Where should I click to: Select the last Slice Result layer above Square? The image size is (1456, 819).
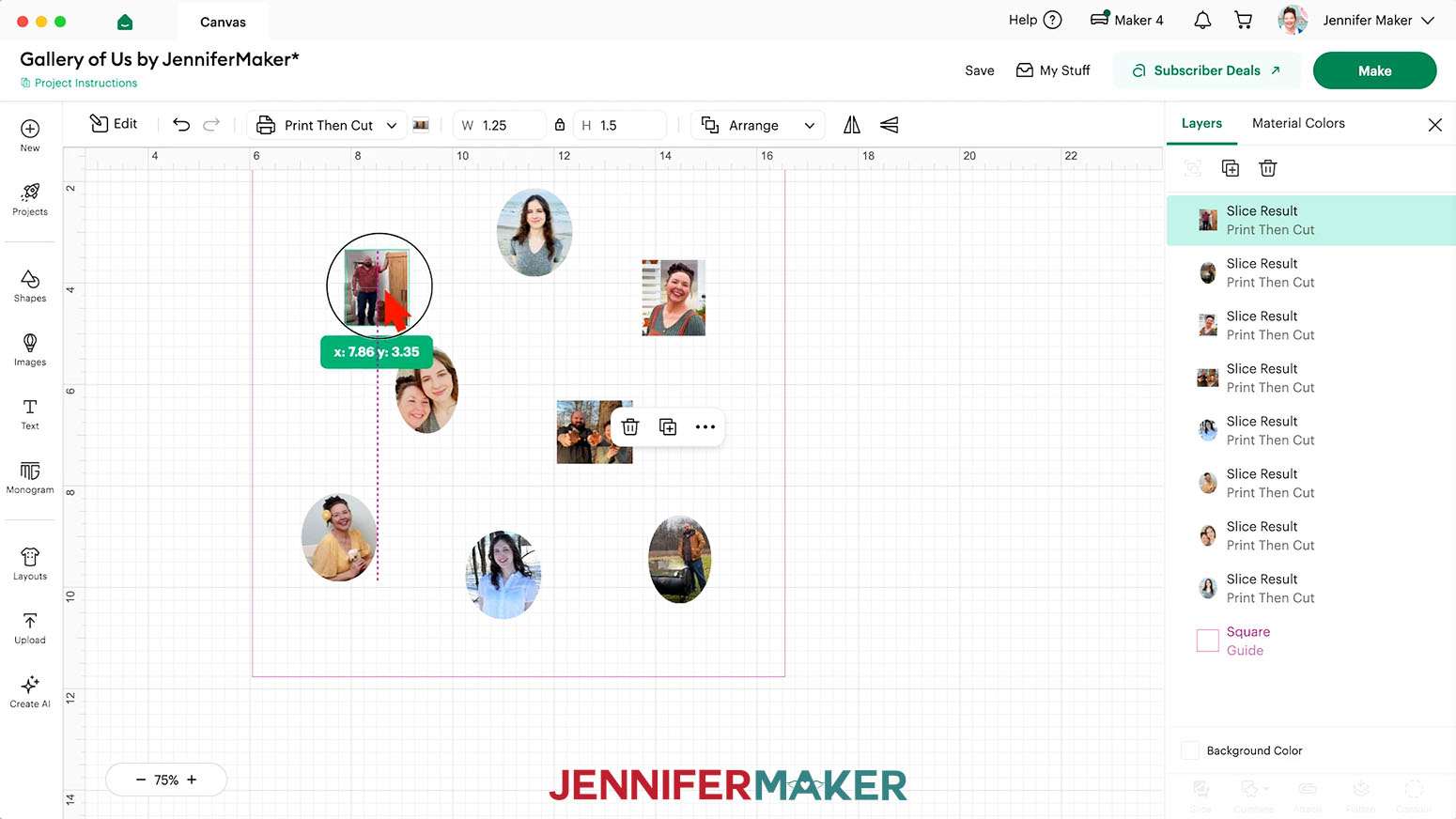[x=1310, y=588]
